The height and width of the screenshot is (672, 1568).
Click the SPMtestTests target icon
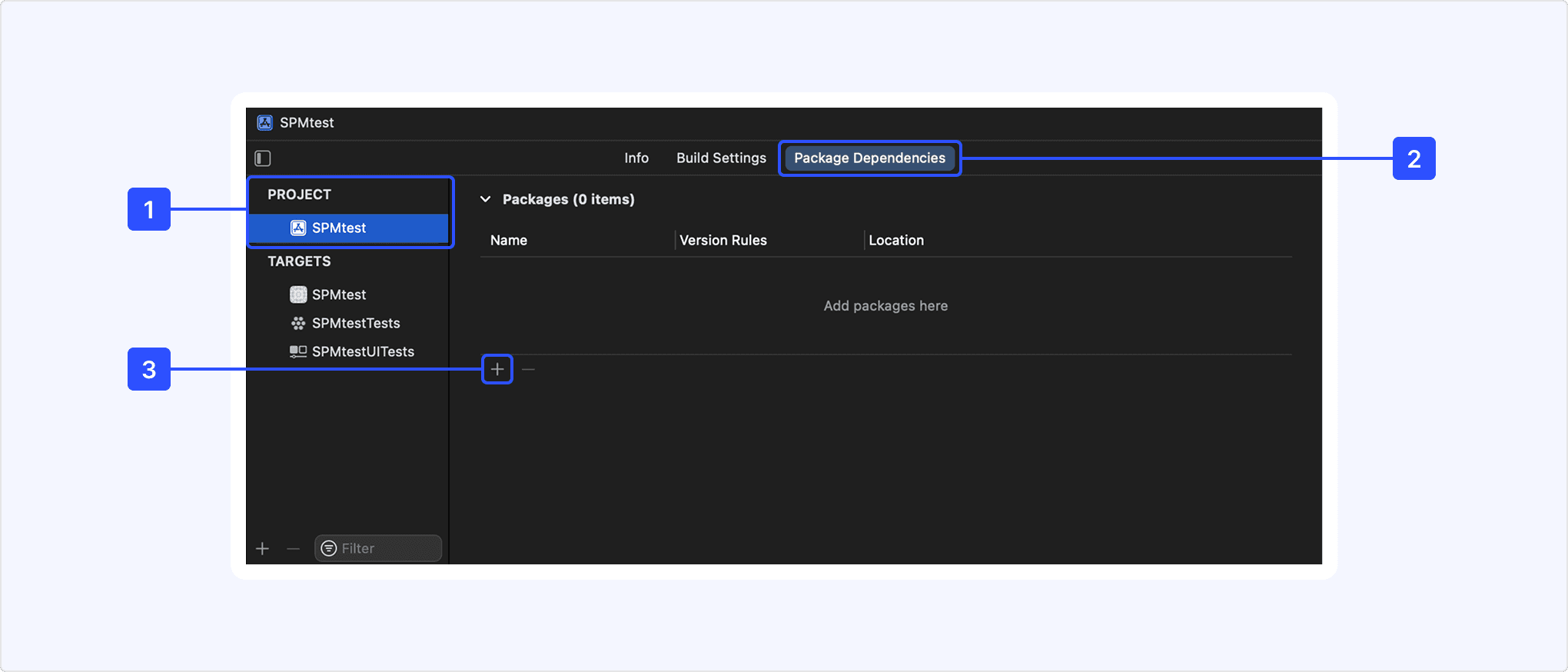(298, 324)
